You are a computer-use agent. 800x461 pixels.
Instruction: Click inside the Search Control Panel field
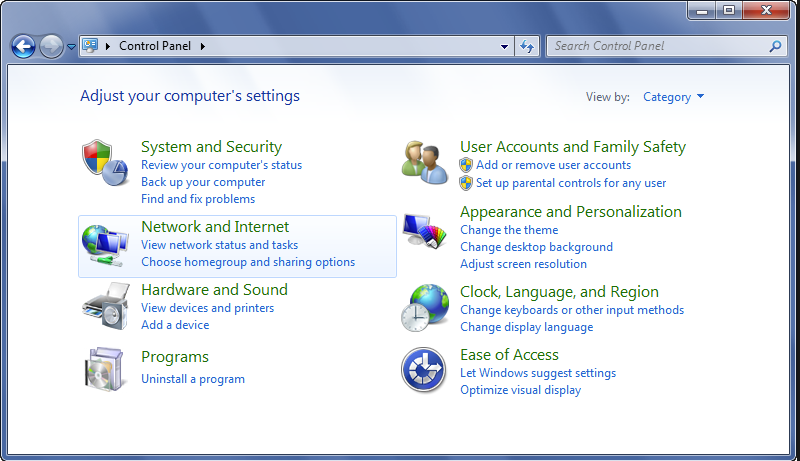click(655, 46)
